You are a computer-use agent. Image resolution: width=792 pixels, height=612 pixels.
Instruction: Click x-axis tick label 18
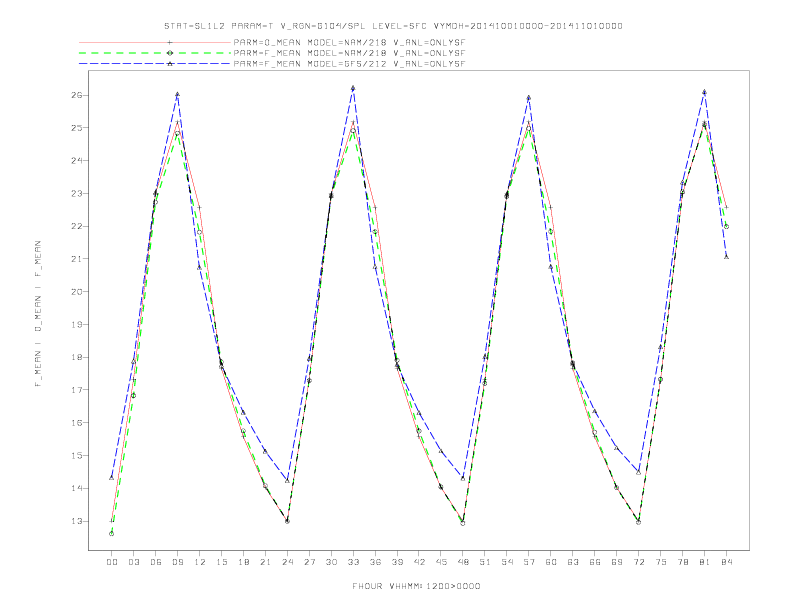(243, 562)
